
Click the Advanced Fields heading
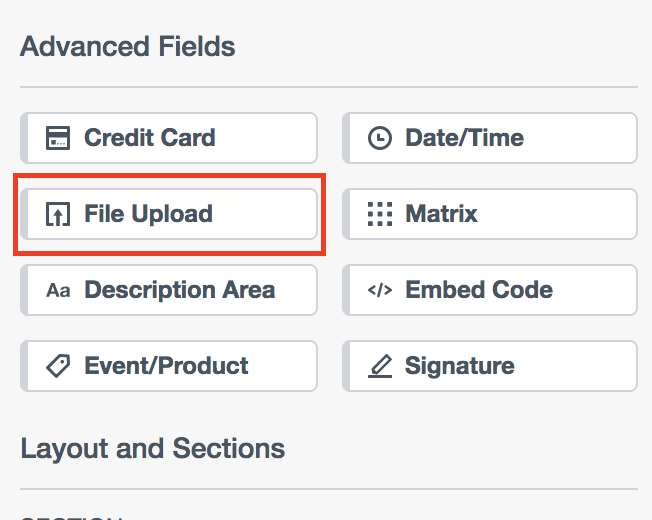pyautogui.click(x=128, y=46)
